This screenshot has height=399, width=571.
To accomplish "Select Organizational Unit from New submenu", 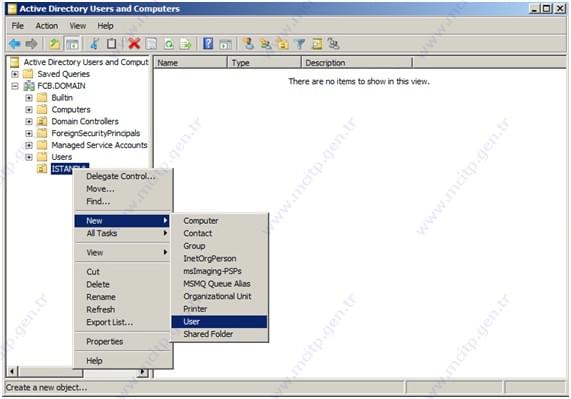I will (219, 296).
